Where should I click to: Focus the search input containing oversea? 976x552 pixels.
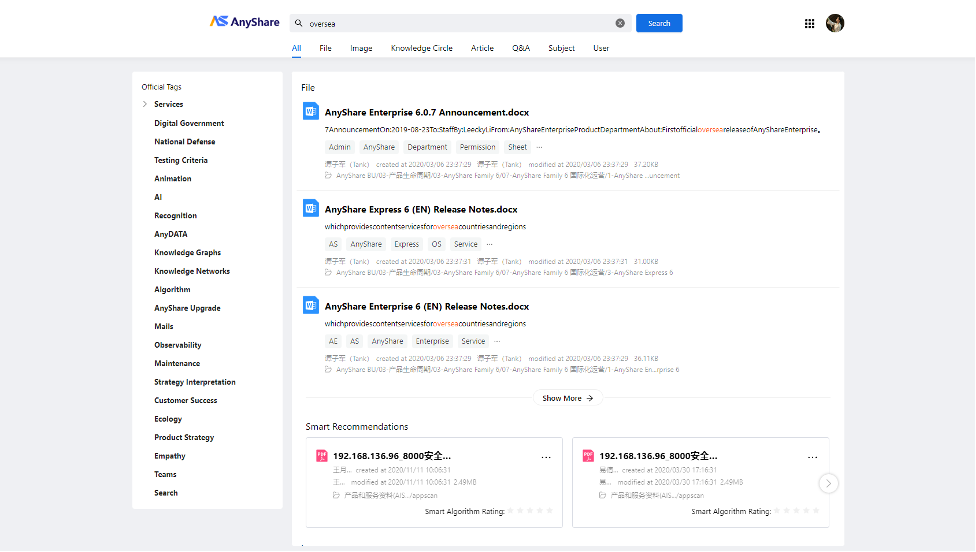pos(461,23)
